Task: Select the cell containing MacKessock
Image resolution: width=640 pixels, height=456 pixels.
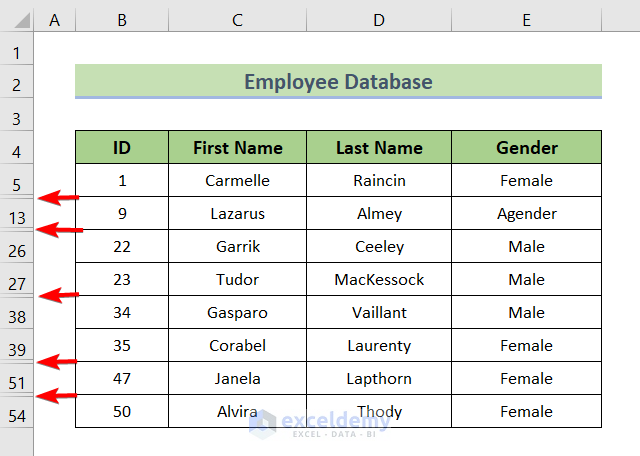Action: 379,279
